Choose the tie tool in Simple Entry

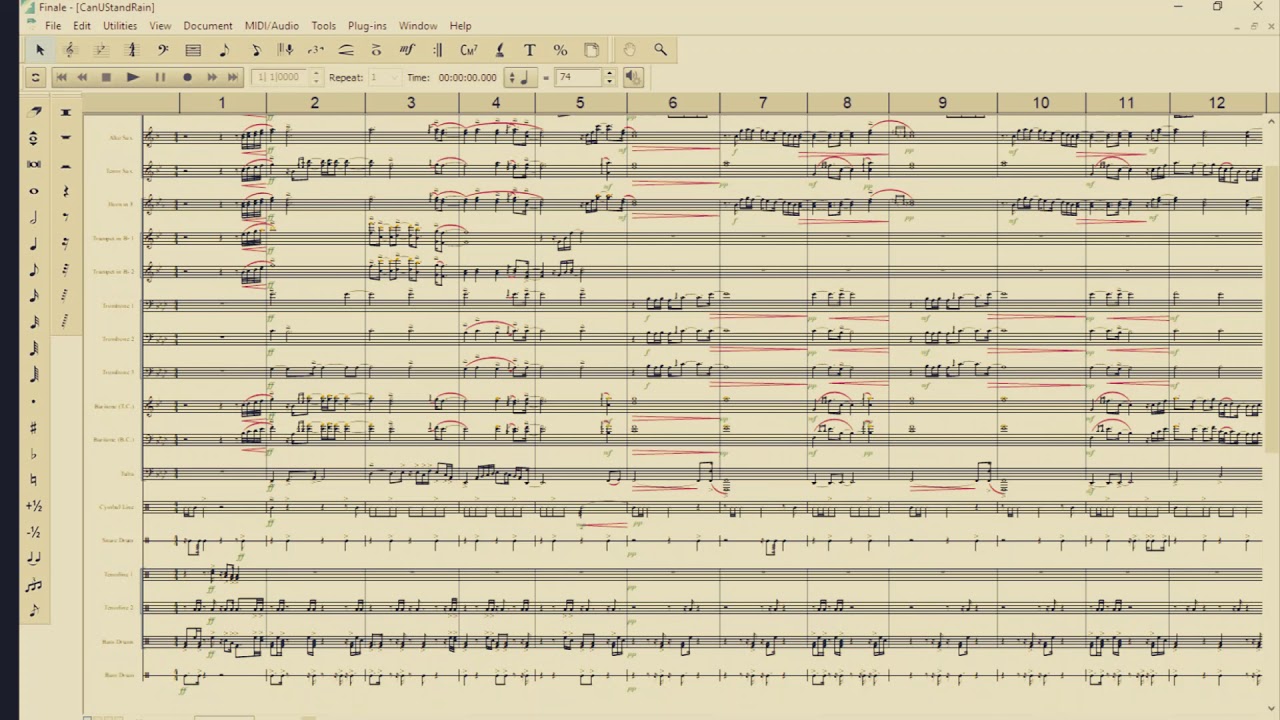click(x=35, y=558)
